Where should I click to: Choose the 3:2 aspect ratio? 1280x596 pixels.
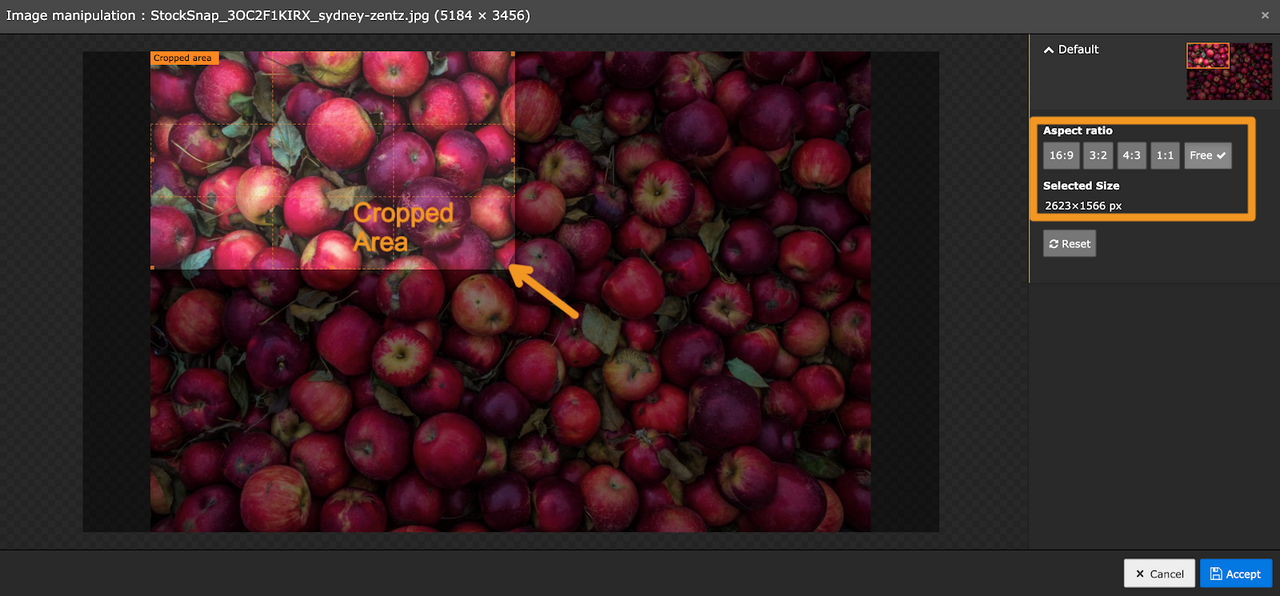tap(1098, 156)
